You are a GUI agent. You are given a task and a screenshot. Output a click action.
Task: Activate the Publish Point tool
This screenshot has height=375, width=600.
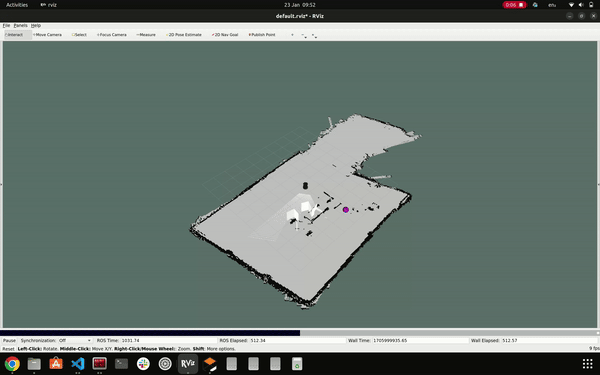pyautogui.click(x=262, y=35)
